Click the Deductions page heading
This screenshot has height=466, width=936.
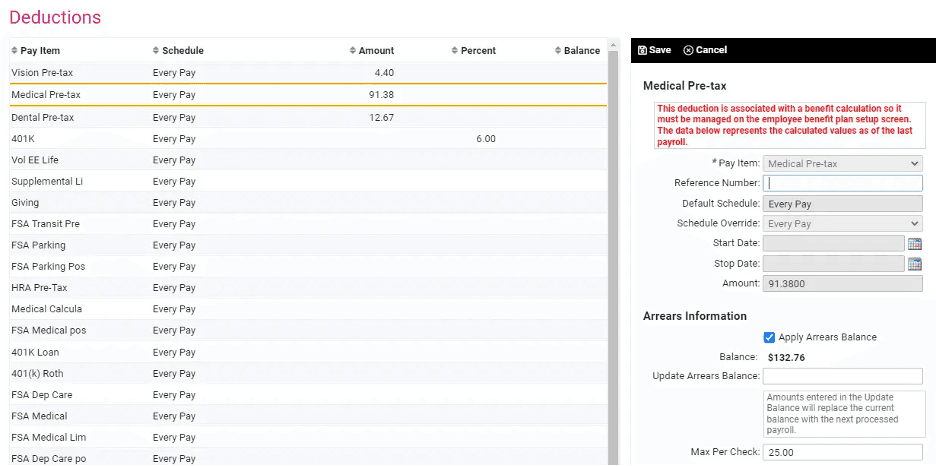click(55, 17)
